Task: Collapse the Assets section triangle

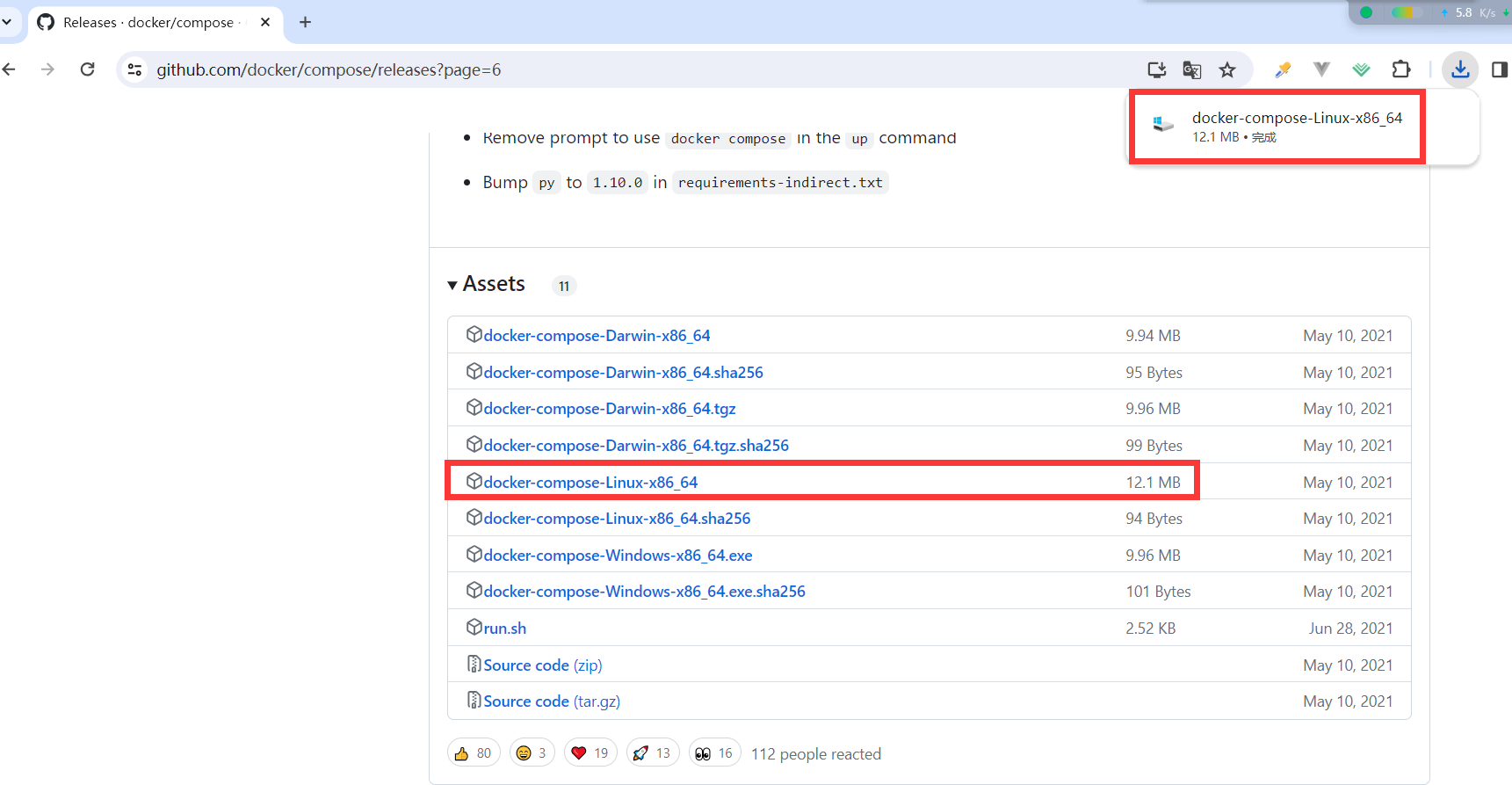Action: (x=452, y=285)
